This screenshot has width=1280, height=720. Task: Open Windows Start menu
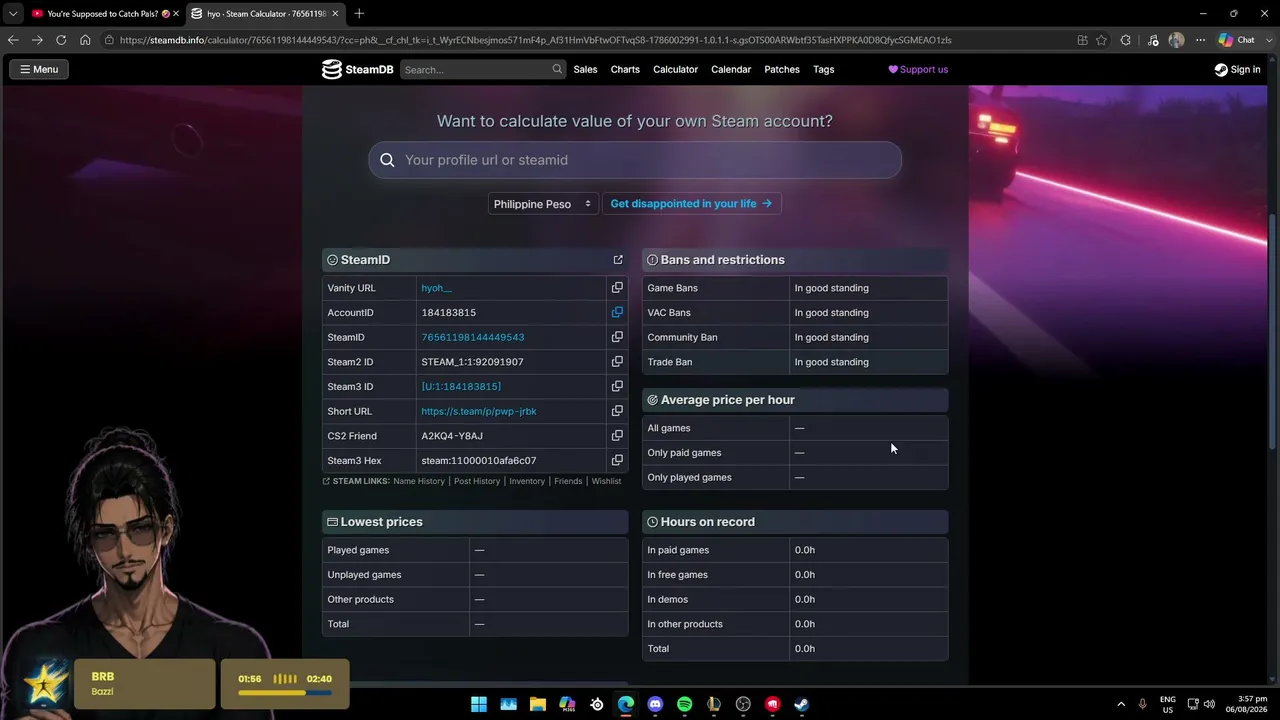479,704
